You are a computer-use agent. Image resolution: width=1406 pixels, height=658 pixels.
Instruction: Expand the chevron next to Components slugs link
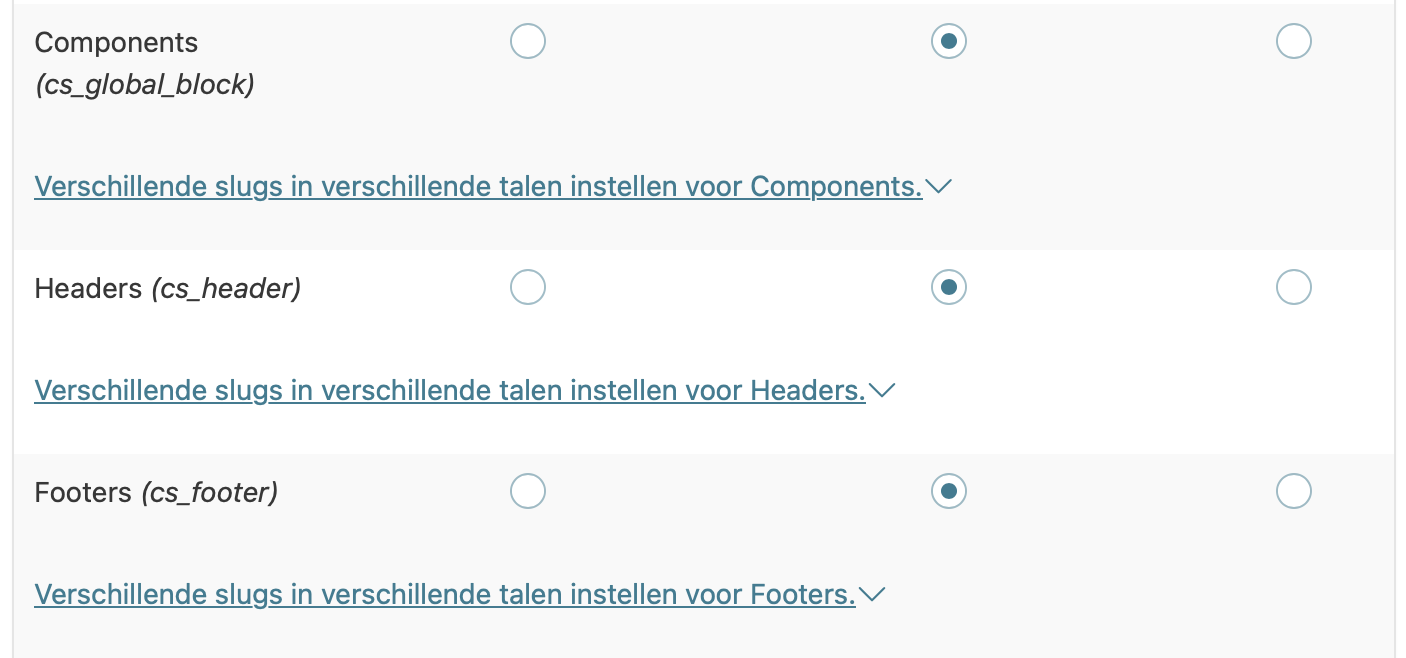tap(938, 187)
